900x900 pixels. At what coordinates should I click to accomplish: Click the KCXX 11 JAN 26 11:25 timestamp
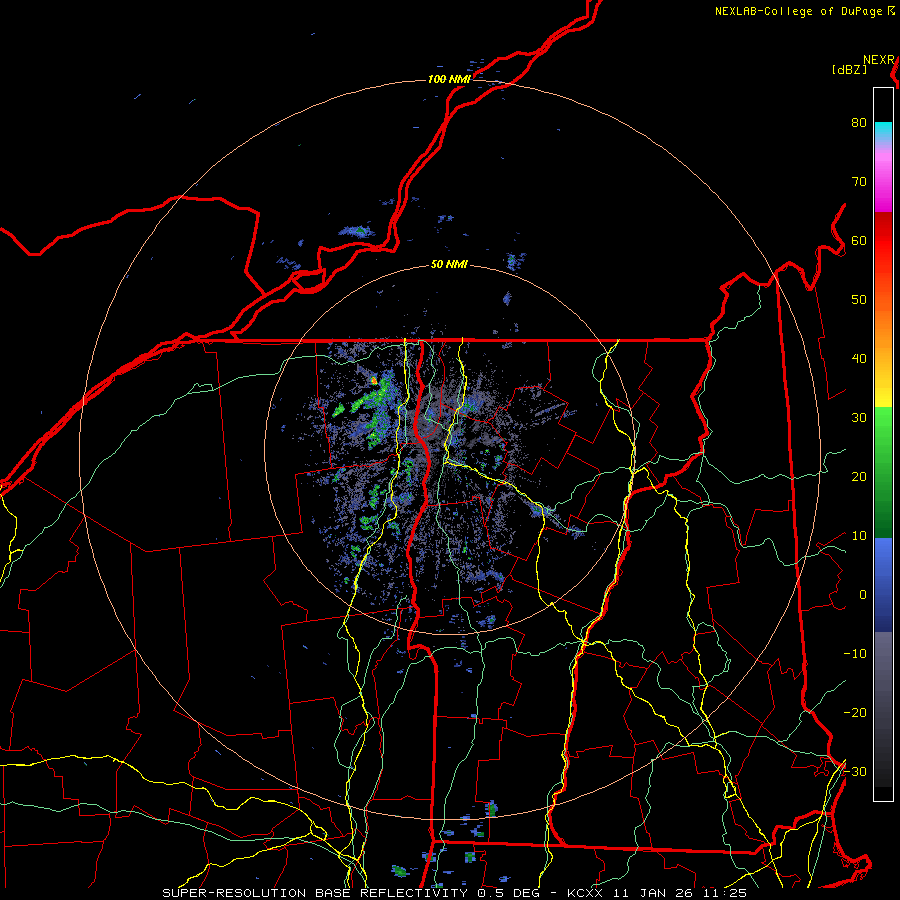657,893
